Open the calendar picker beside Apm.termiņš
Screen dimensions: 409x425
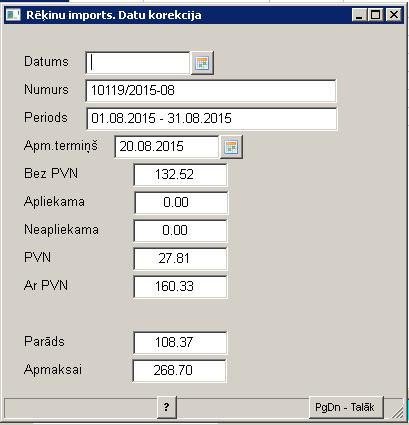[x=231, y=147]
